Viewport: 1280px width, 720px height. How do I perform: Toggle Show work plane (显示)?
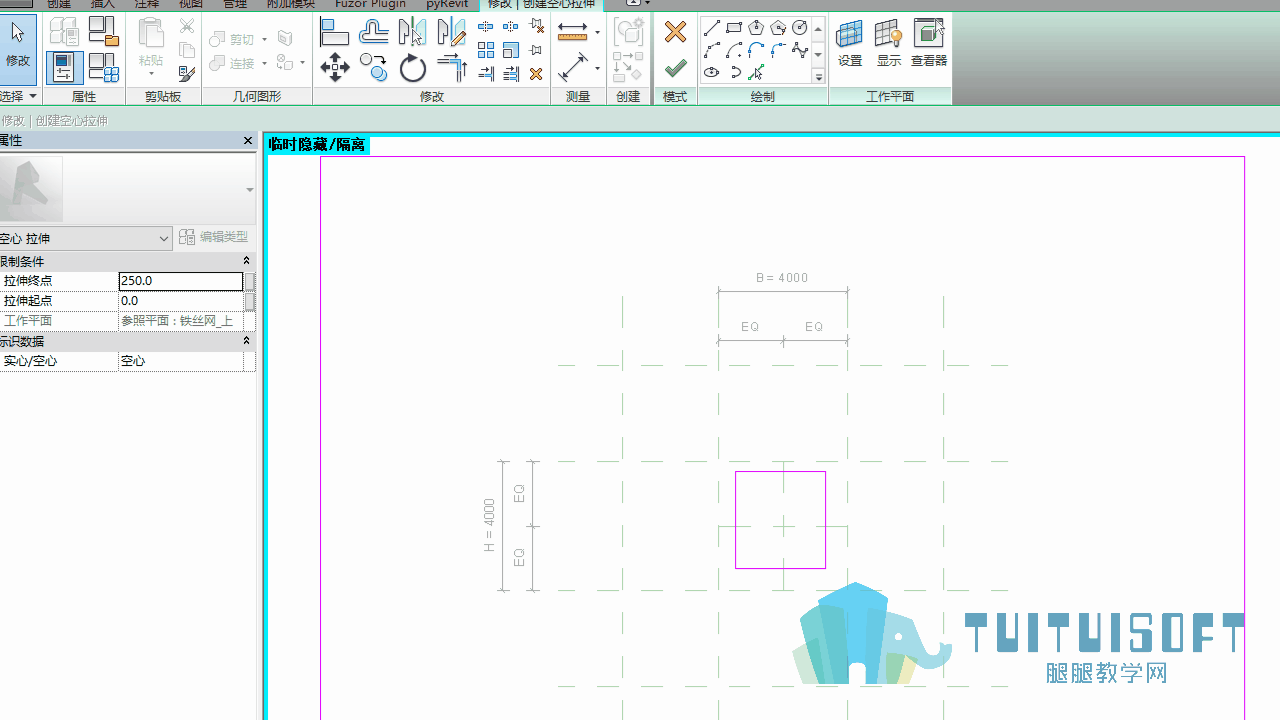pos(889,44)
